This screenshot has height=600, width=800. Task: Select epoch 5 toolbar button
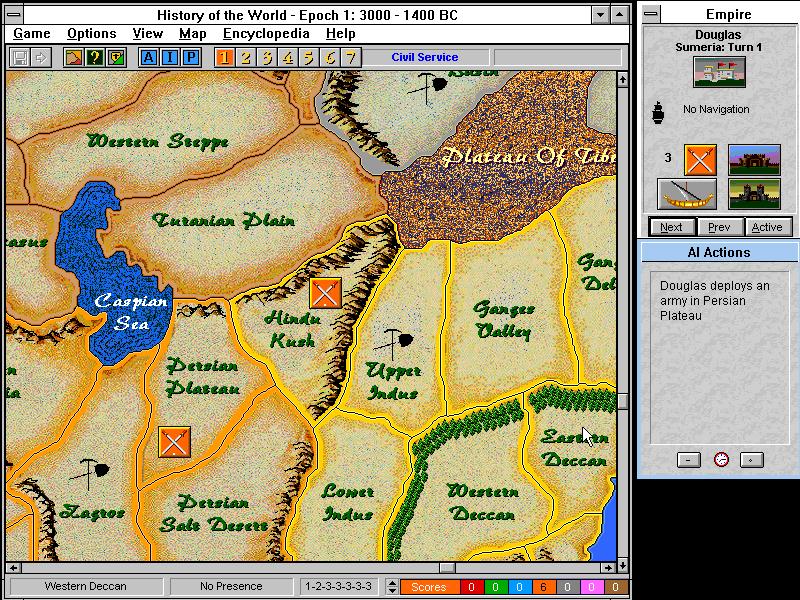(x=309, y=58)
